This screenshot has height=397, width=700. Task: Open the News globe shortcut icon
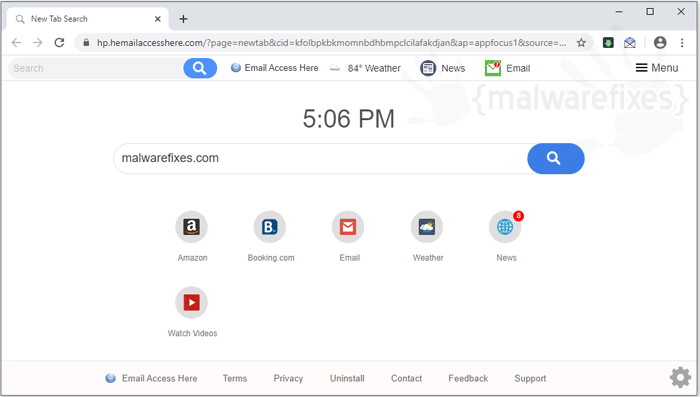(x=505, y=227)
